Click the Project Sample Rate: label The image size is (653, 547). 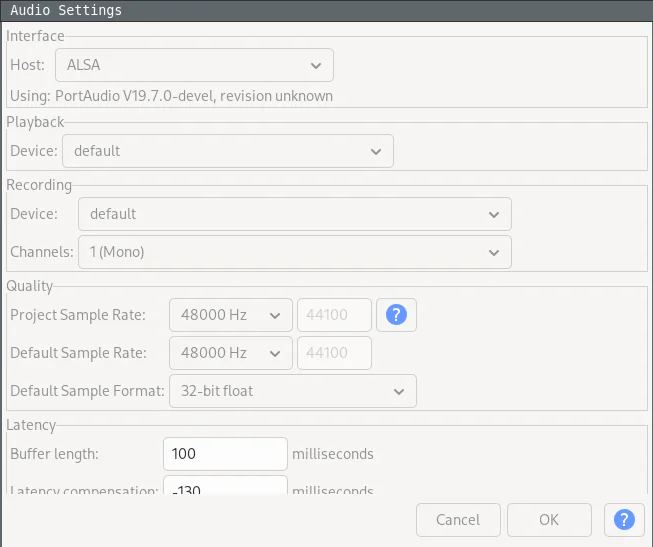[78, 315]
